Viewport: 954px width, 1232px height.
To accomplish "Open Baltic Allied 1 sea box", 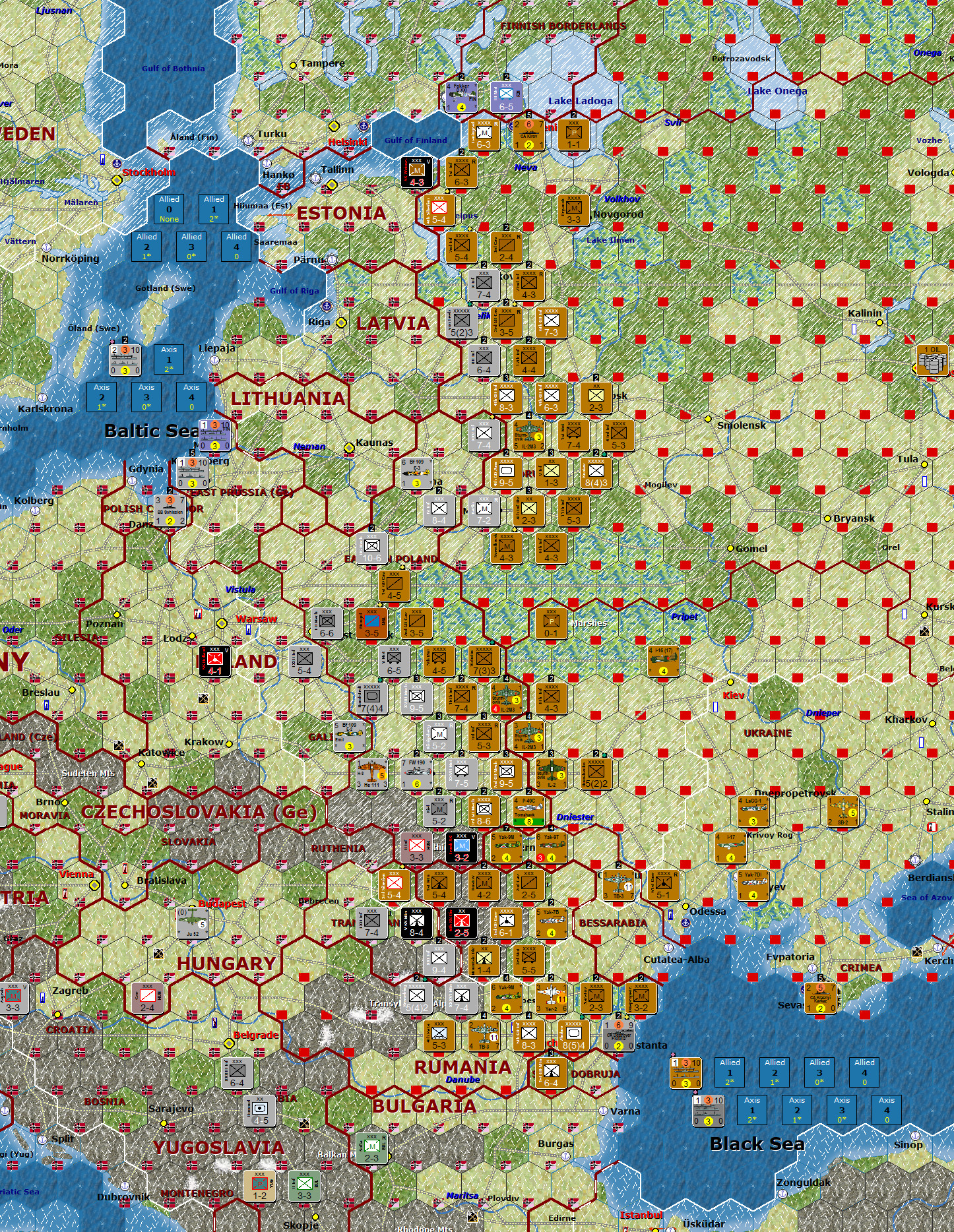I will point(214,209).
